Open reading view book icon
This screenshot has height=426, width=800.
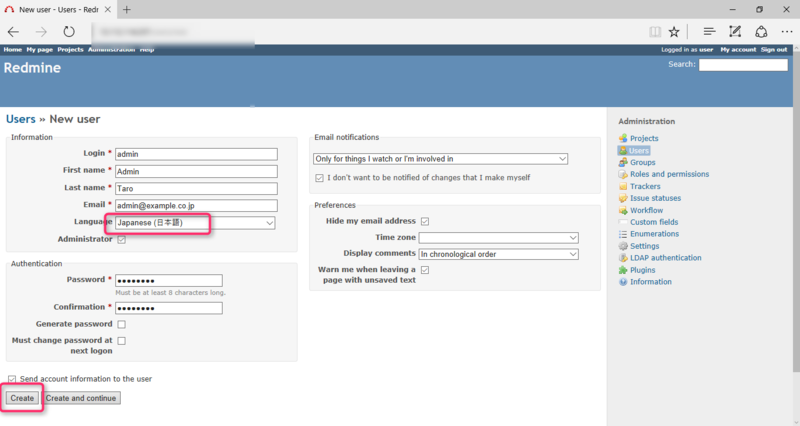[x=655, y=32]
